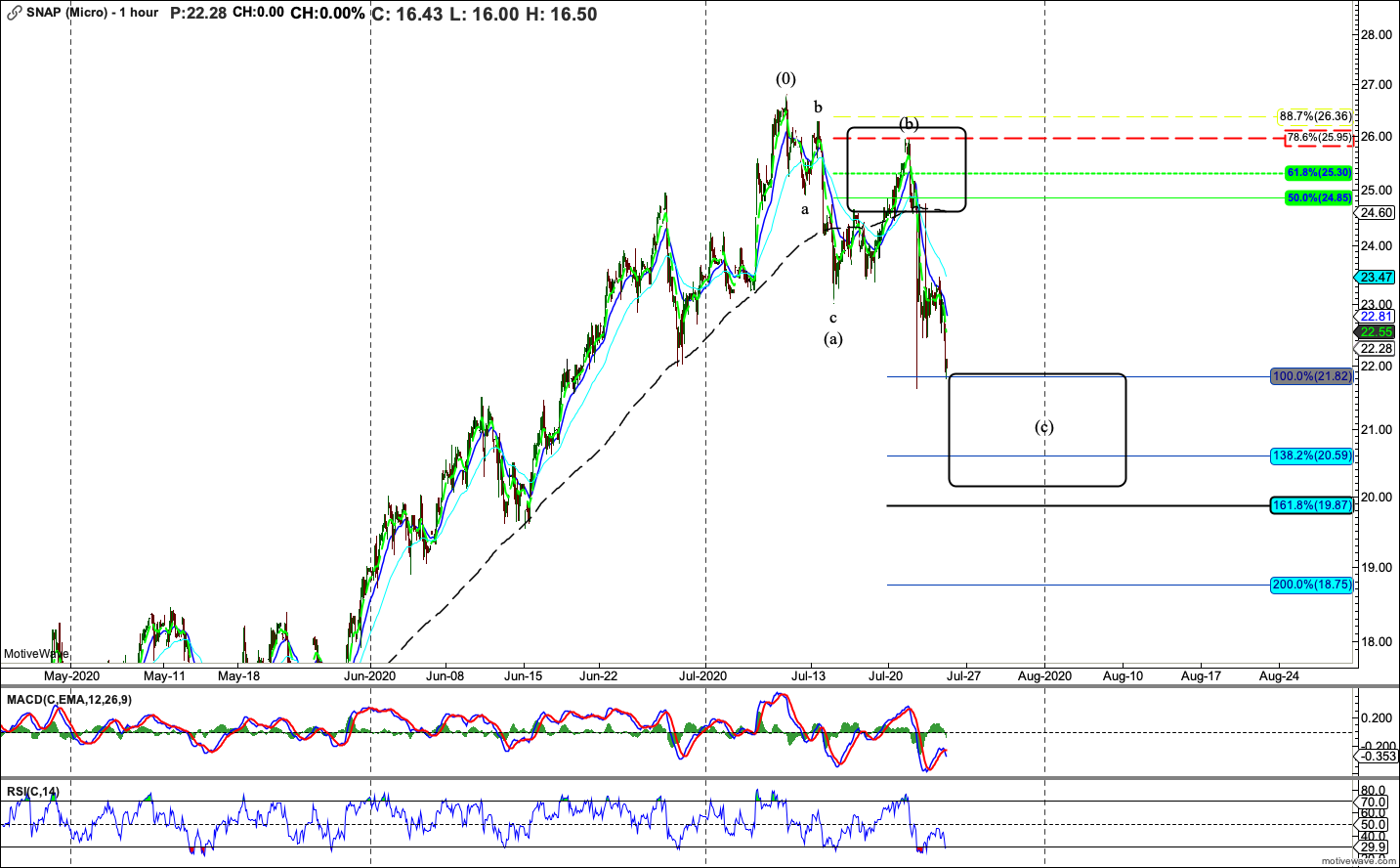1400x868 pixels.
Task: Open the RSI(C,14) indicator label
Action: (33, 792)
